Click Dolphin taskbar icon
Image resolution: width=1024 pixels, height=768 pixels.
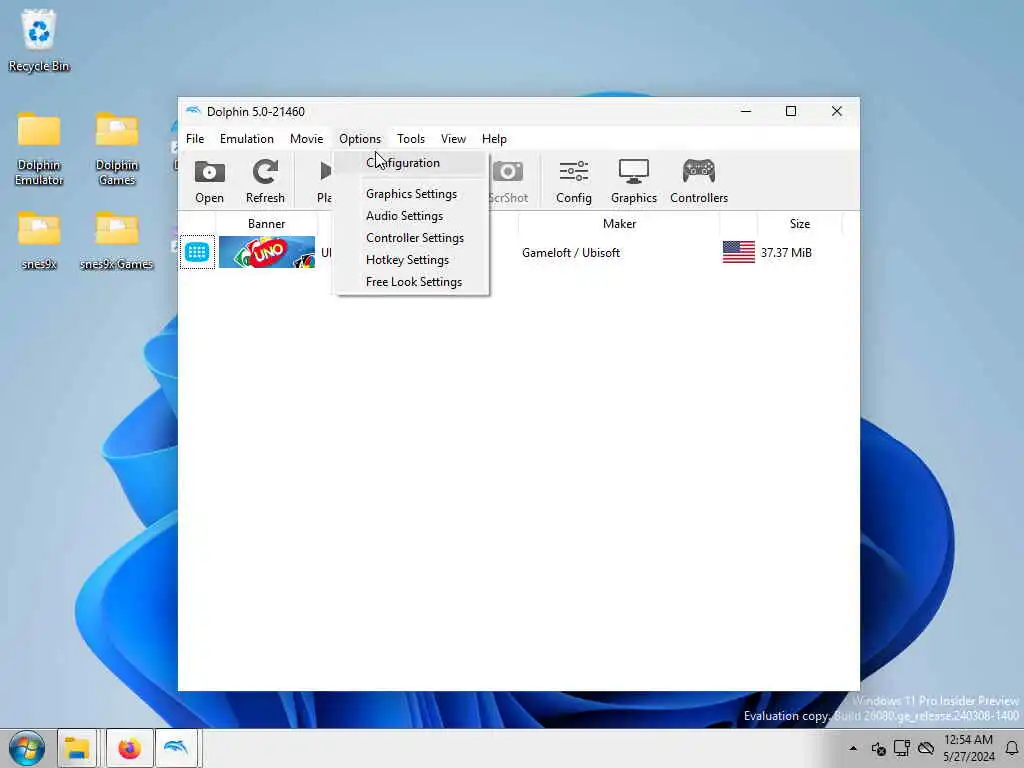point(176,748)
